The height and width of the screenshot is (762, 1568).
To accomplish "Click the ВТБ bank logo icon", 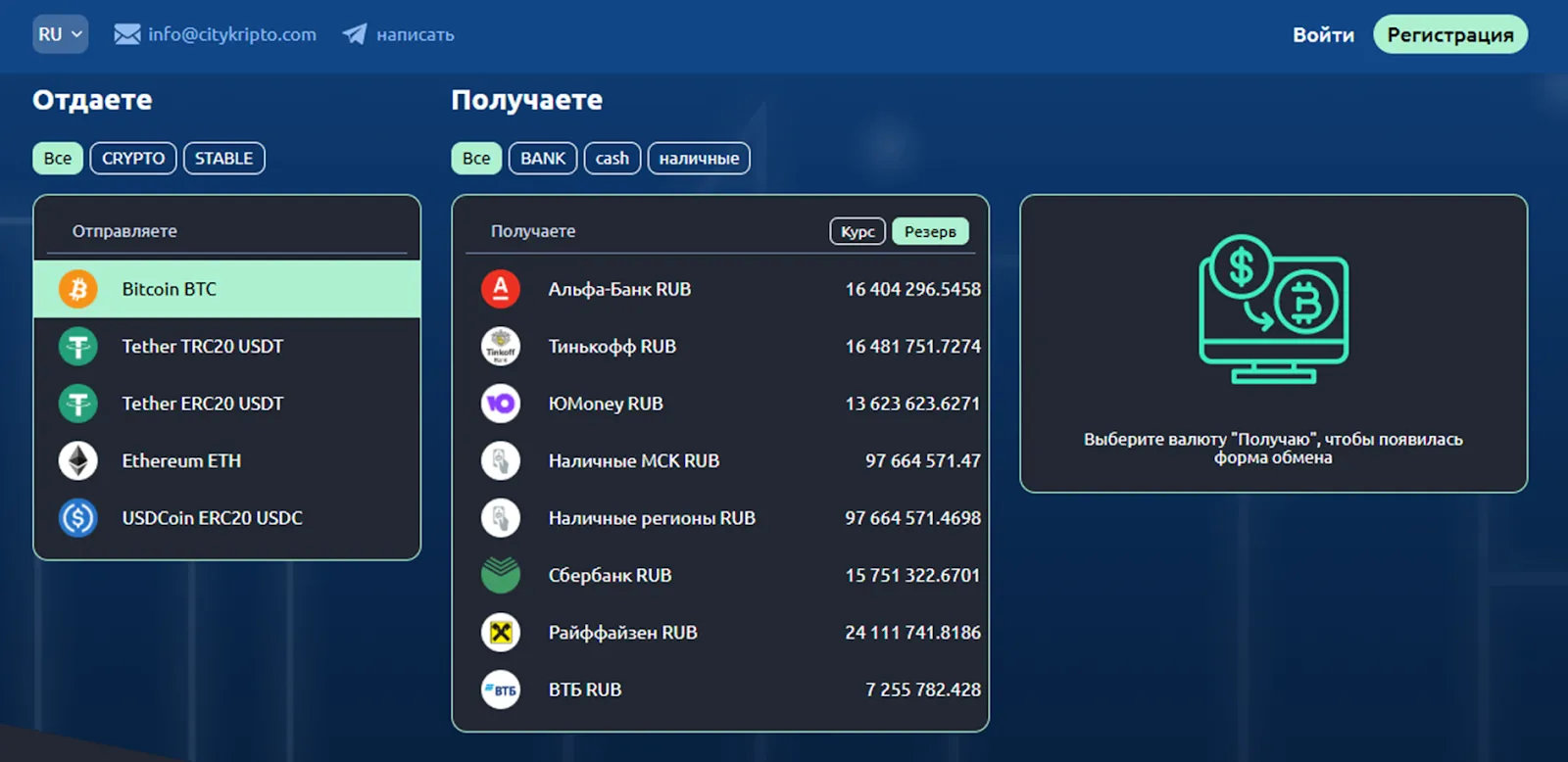I will [x=501, y=690].
